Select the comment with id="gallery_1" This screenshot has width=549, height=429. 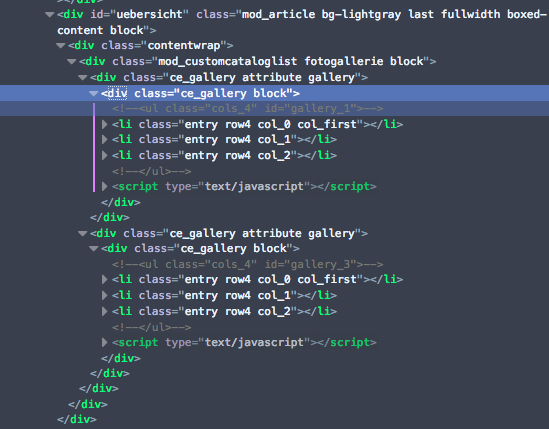[x=248, y=109]
